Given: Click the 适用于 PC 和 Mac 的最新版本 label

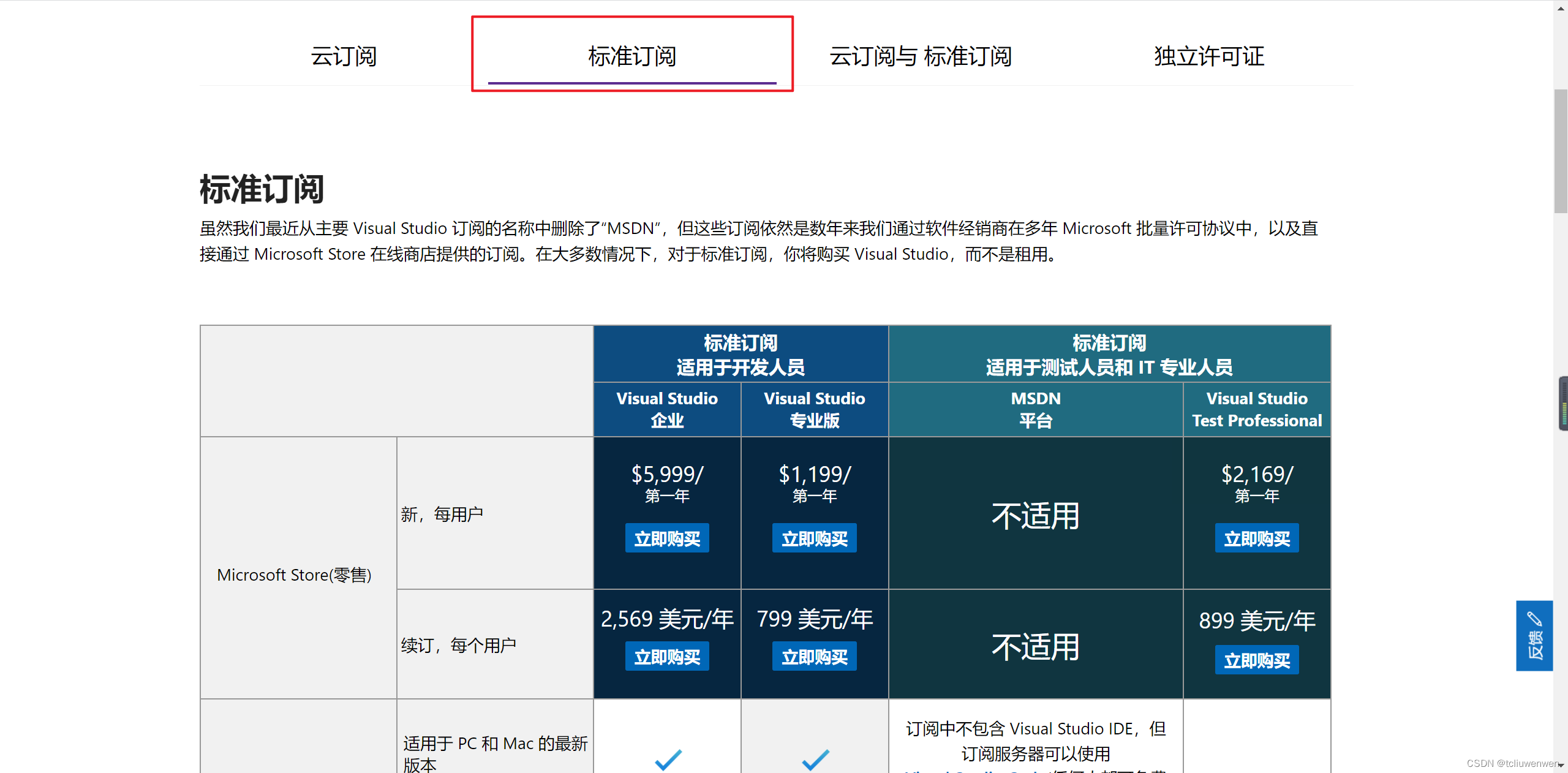Looking at the screenshot, I should 495,754.
